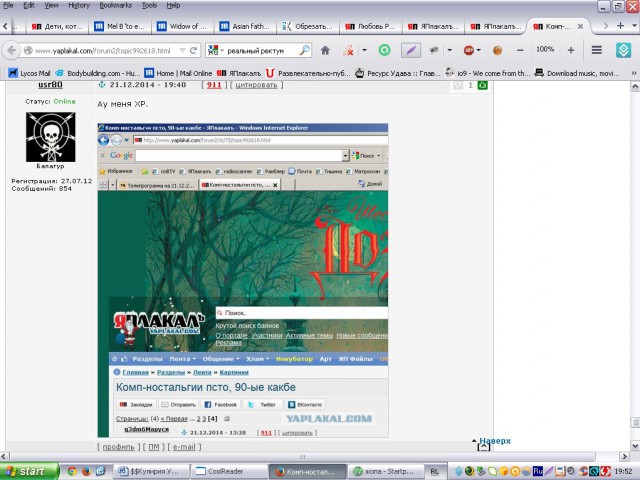Open a new tab with the plus button
This screenshot has height=480, width=640.
620,26
